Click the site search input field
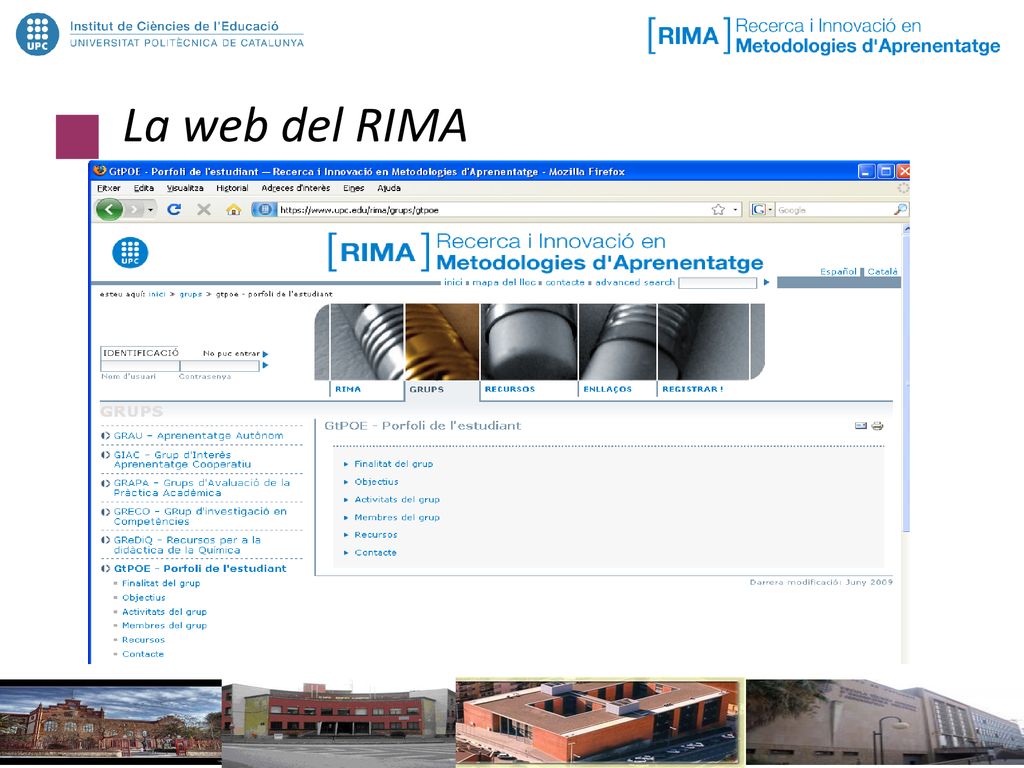This screenshot has height=768, width=1024. tap(718, 283)
